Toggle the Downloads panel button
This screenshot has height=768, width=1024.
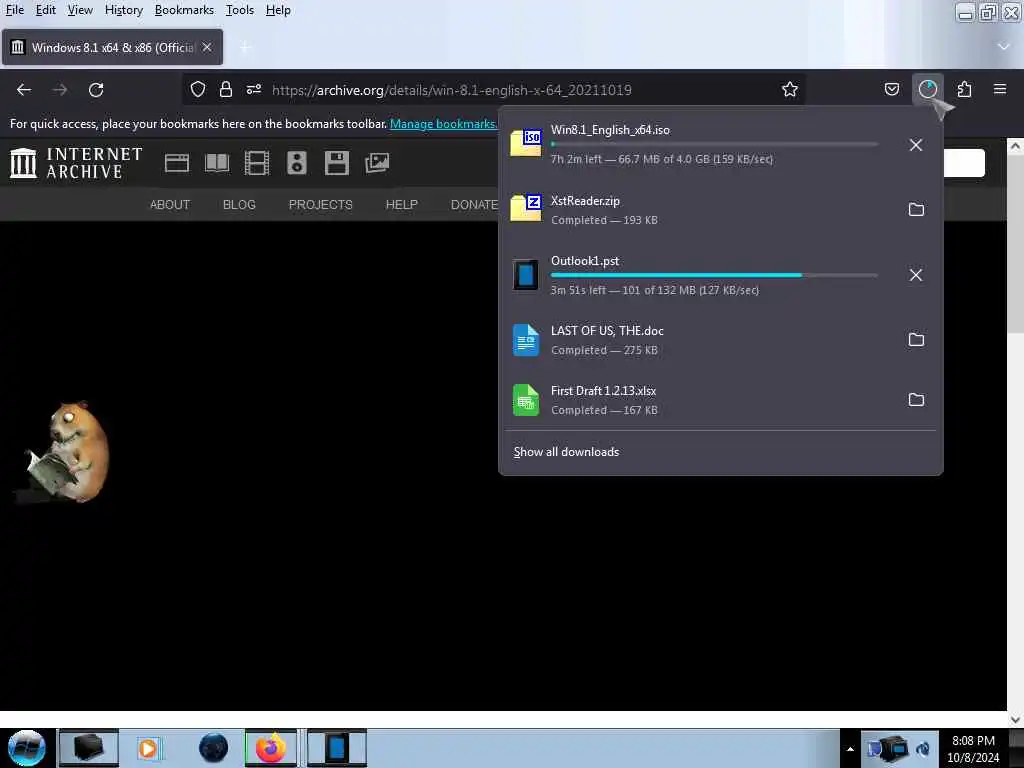927,89
